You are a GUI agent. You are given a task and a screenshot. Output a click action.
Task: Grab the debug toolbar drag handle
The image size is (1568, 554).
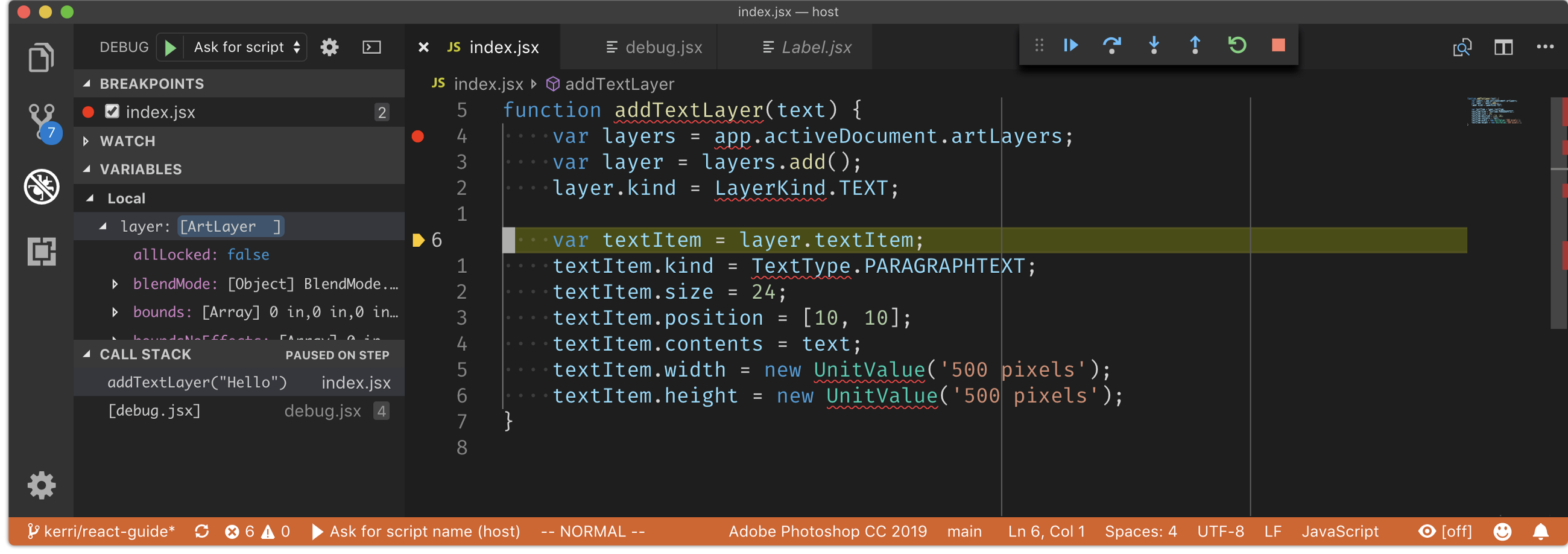(1039, 45)
